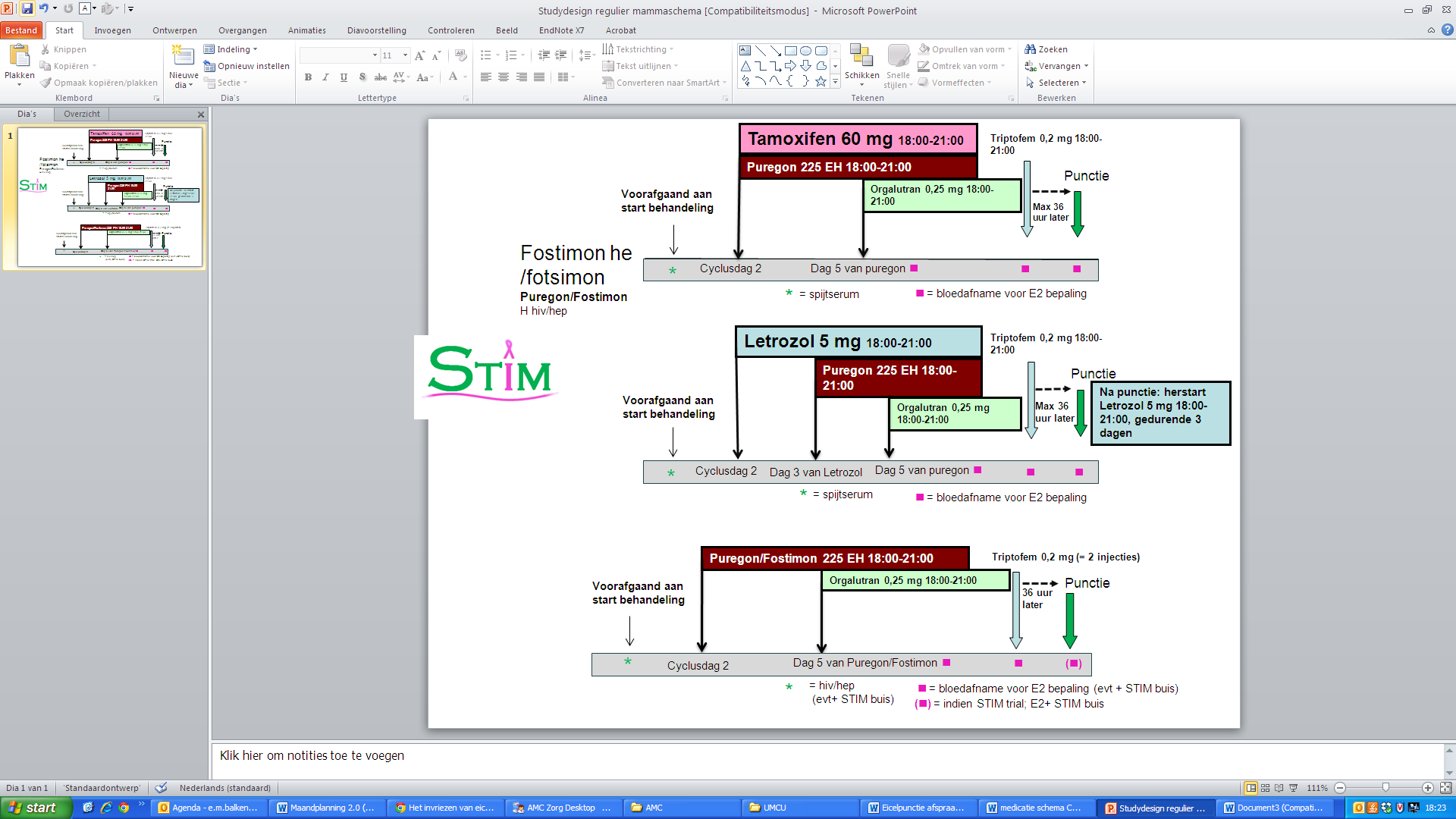Viewport: 1456px width, 819px height.
Task: Select the rectangle shape in shapes gallery
Action: coord(790,51)
